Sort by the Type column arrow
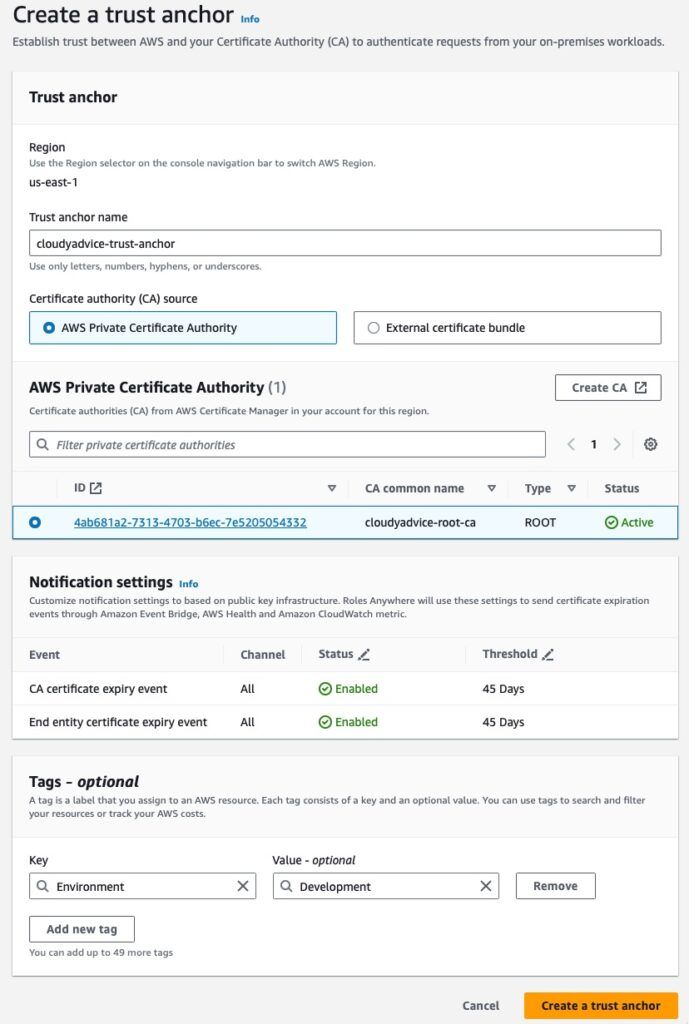Viewport: 689px width, 1024px height. pos(571,488)
